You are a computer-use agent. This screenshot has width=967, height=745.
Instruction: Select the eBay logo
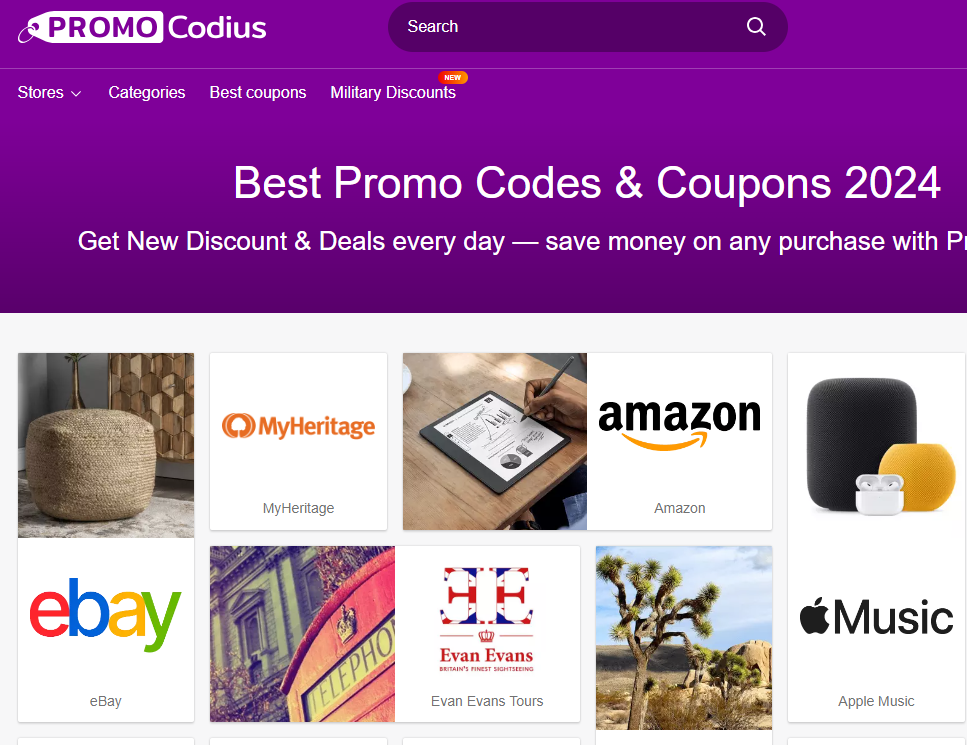[105, 614]
